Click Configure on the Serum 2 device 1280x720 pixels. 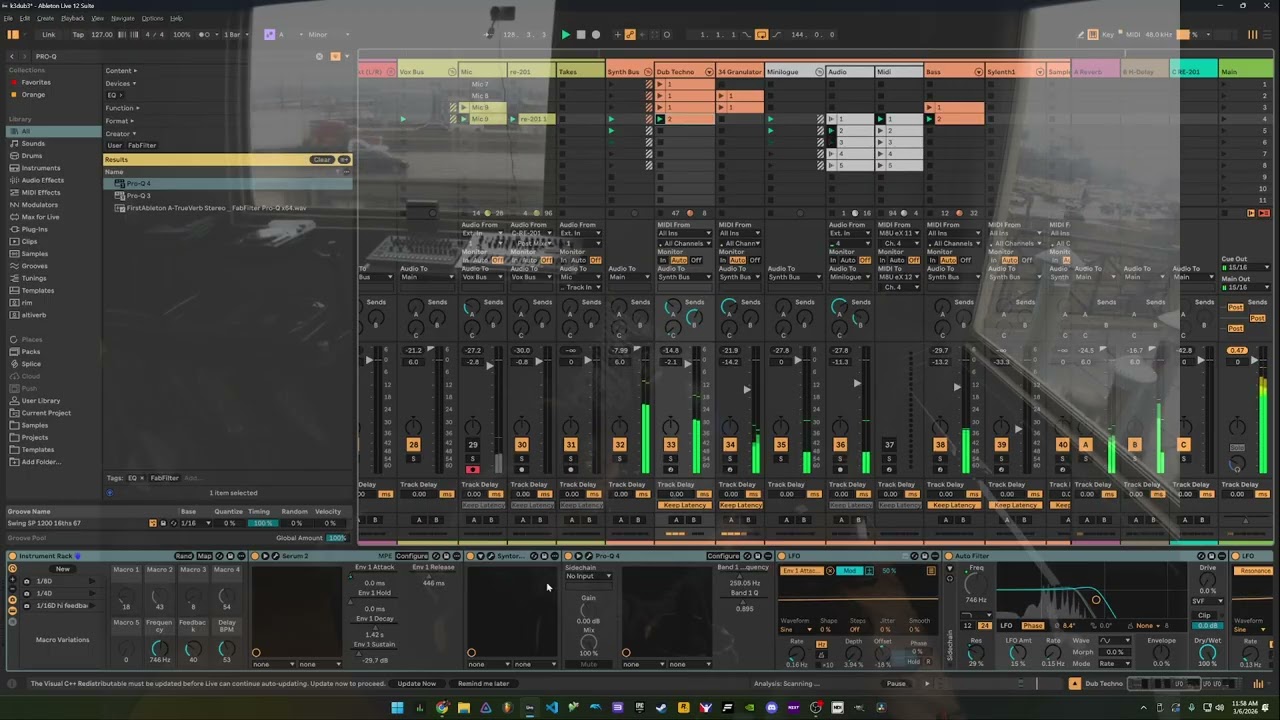point(411,556)
